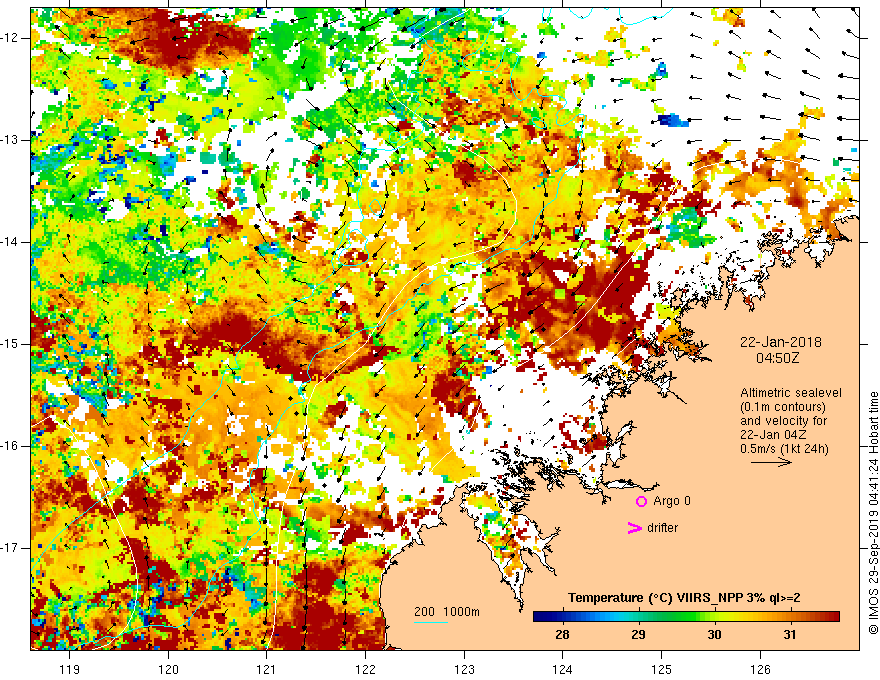Click the "200 1000m" depth contour label
Viewport: 880px width, 680px height.
click(447, 611)
